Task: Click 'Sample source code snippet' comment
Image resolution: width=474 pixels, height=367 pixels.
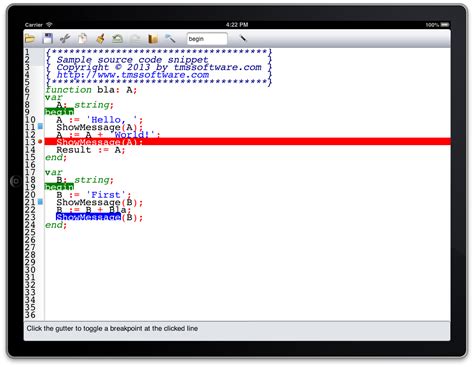Action: coord(132,60)
